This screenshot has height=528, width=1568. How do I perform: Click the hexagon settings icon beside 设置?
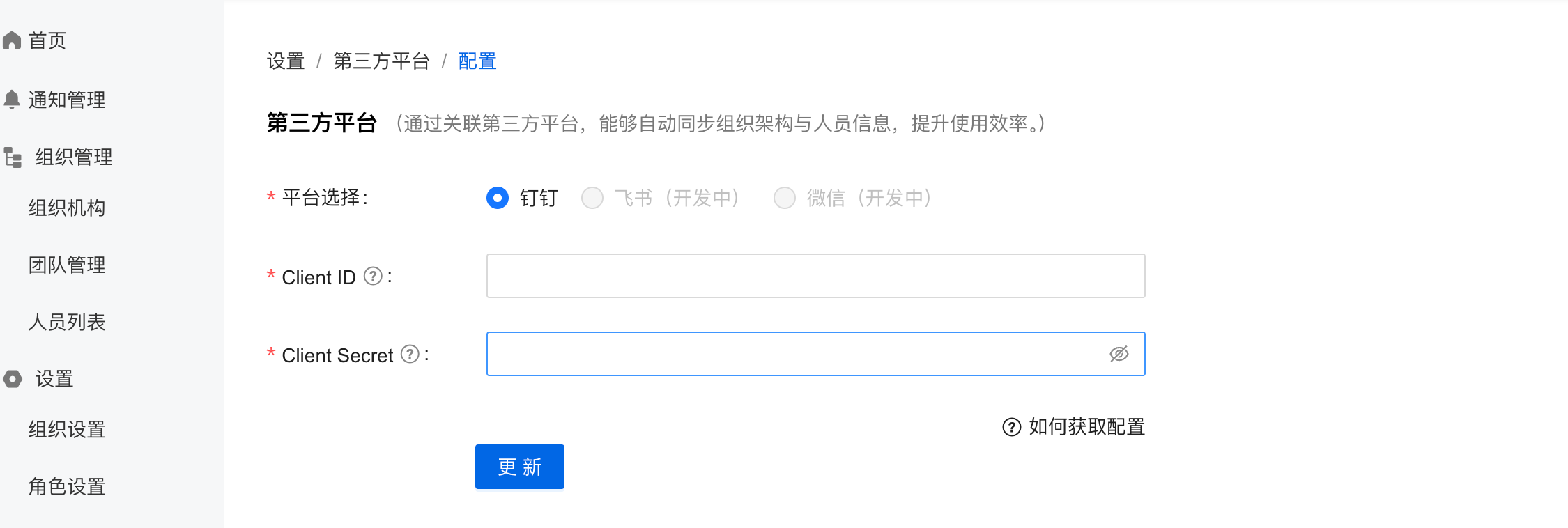pos(13,379)
